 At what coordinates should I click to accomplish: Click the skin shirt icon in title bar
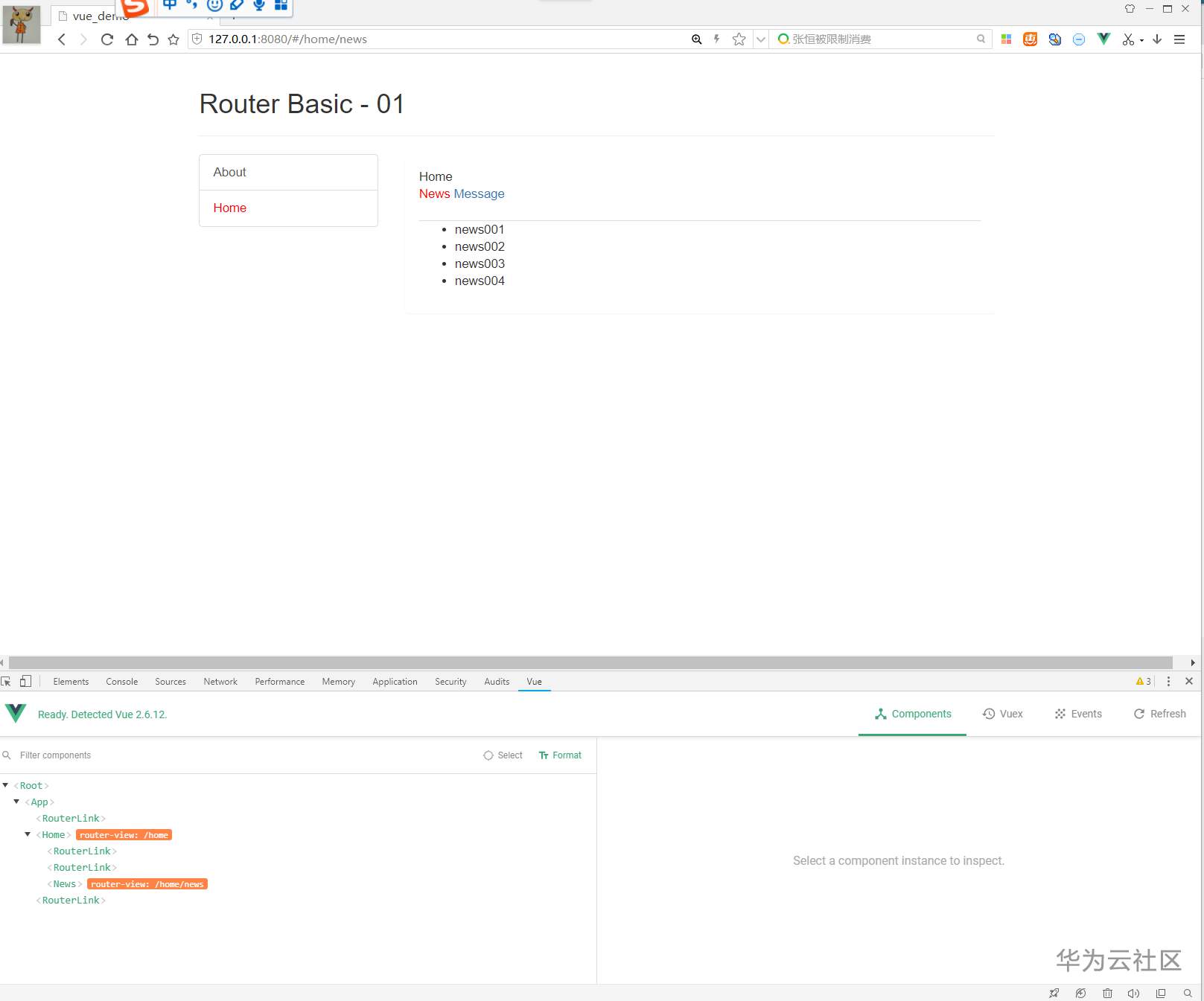(1130, 9)
